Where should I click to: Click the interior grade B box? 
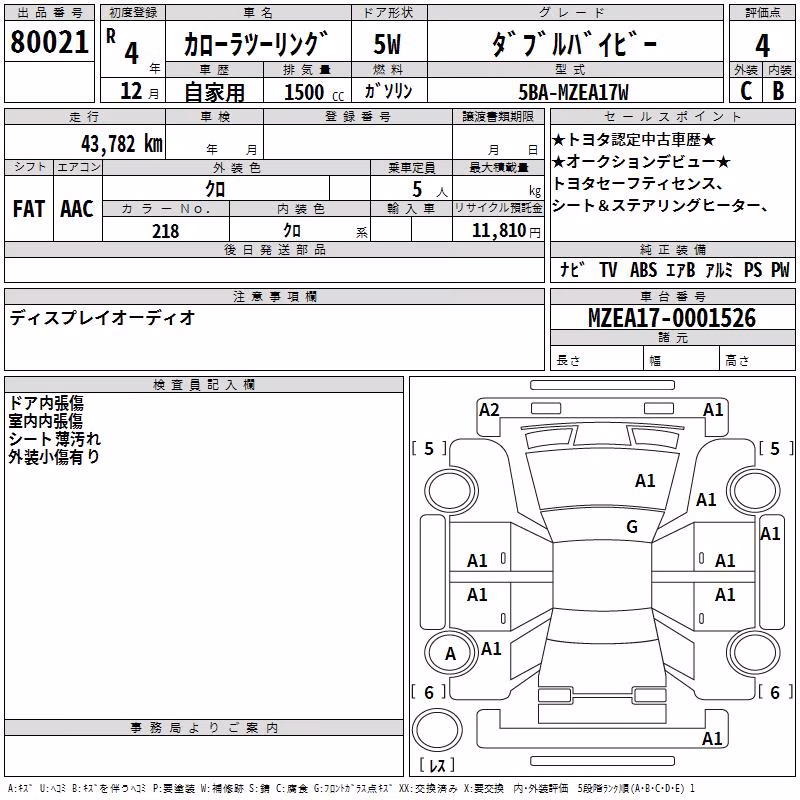click(779, 91)
